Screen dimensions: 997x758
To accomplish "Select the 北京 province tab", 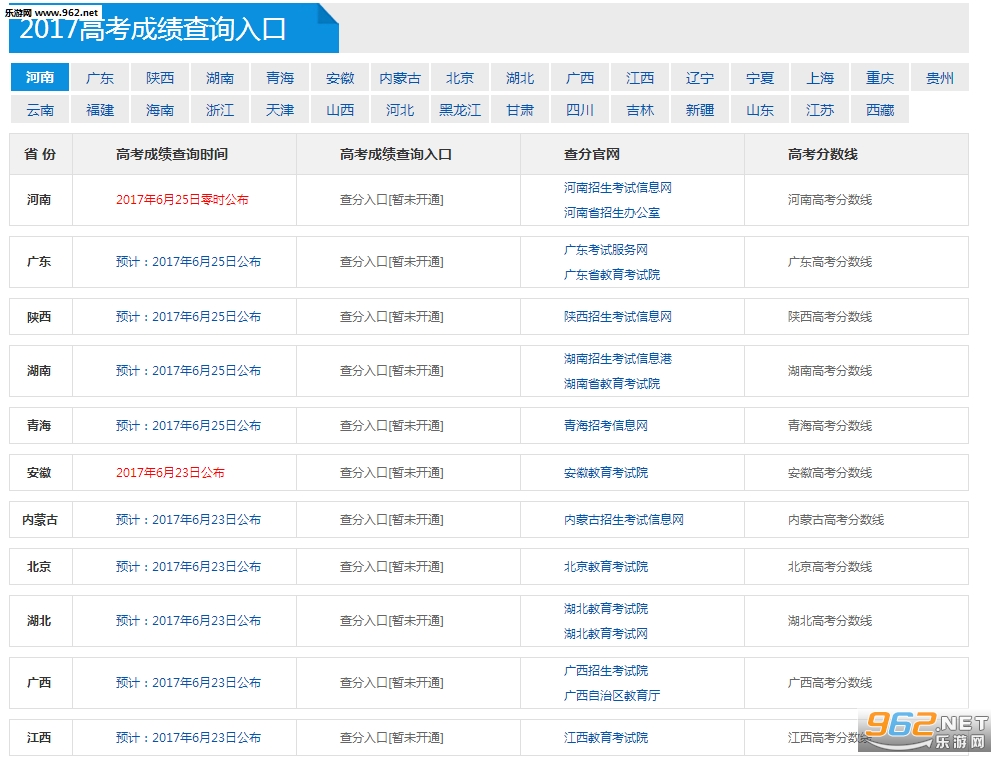I will [460, 77].
